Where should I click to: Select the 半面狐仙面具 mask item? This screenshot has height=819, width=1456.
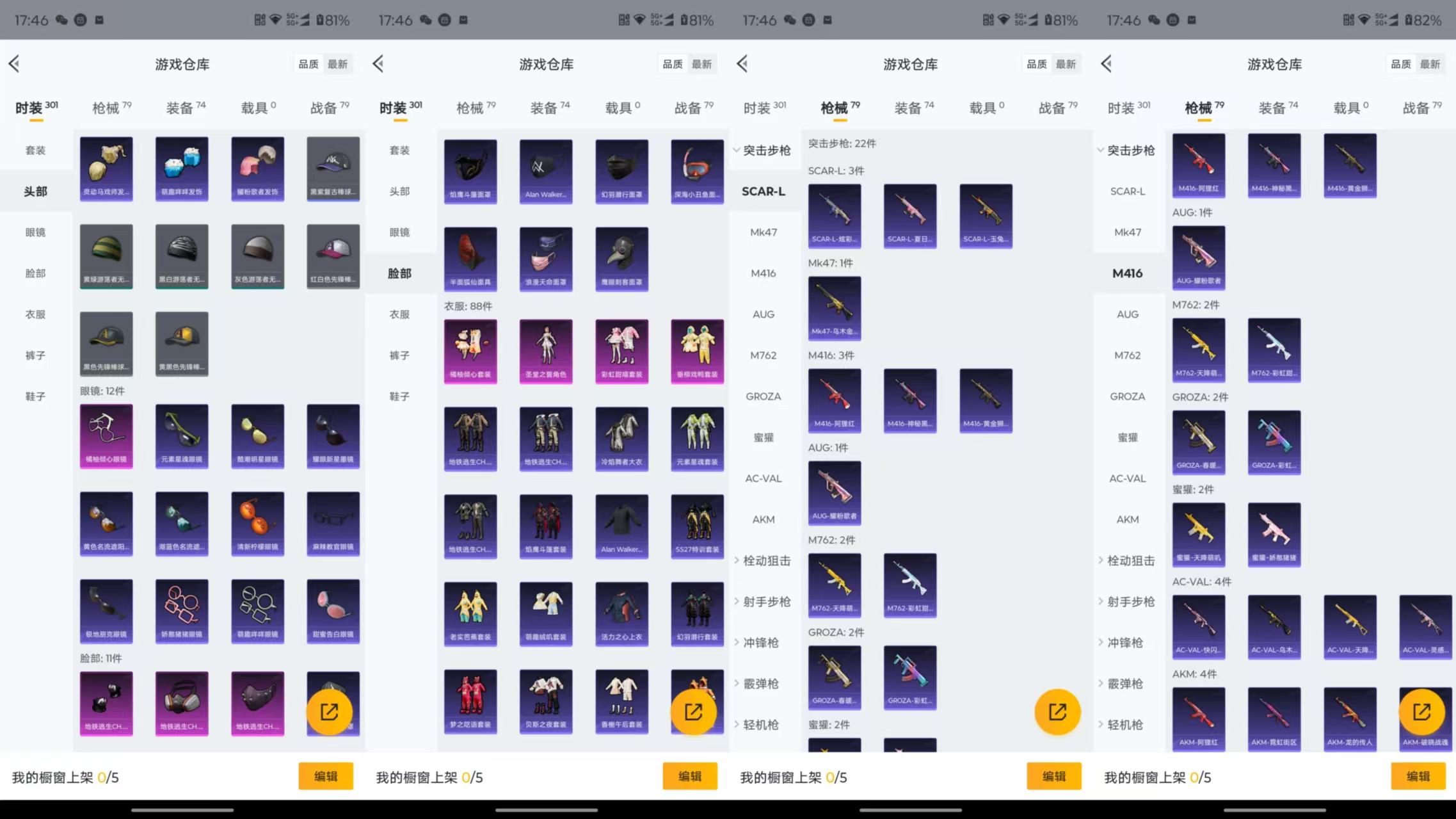pyautogui.click(x=470, y=259)
